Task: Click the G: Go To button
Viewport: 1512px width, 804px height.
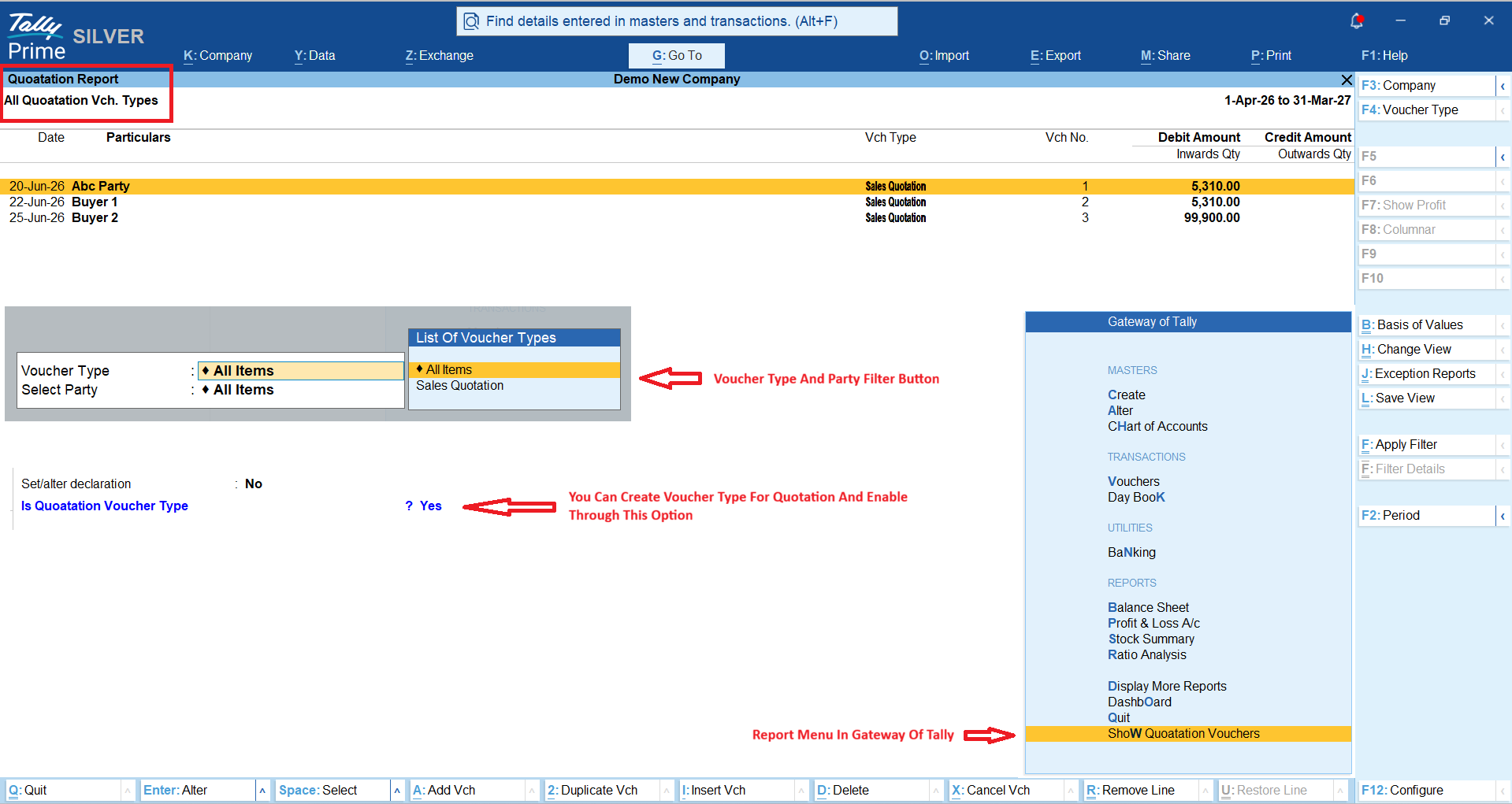Action: coord(677,56)
